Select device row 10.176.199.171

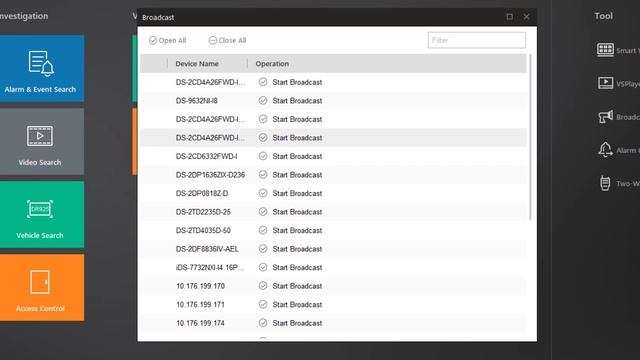tap(333, 304)
